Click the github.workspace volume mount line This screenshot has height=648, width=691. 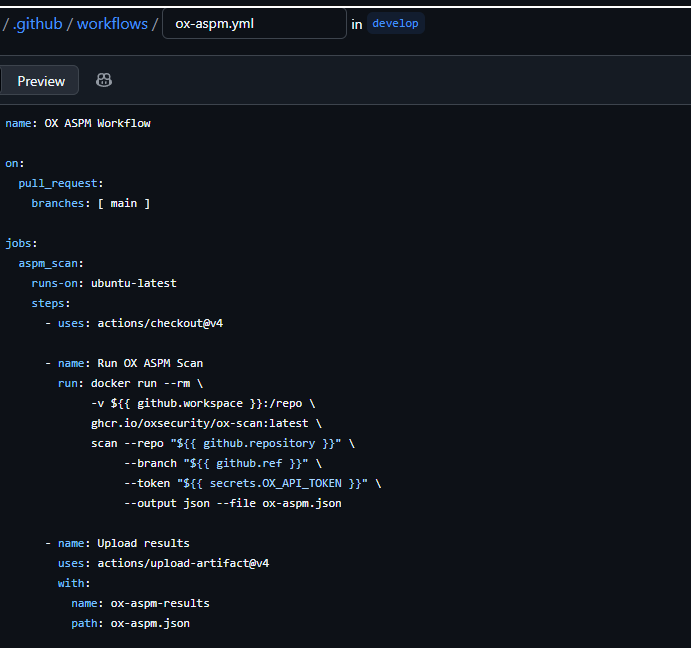coord(203,403)
